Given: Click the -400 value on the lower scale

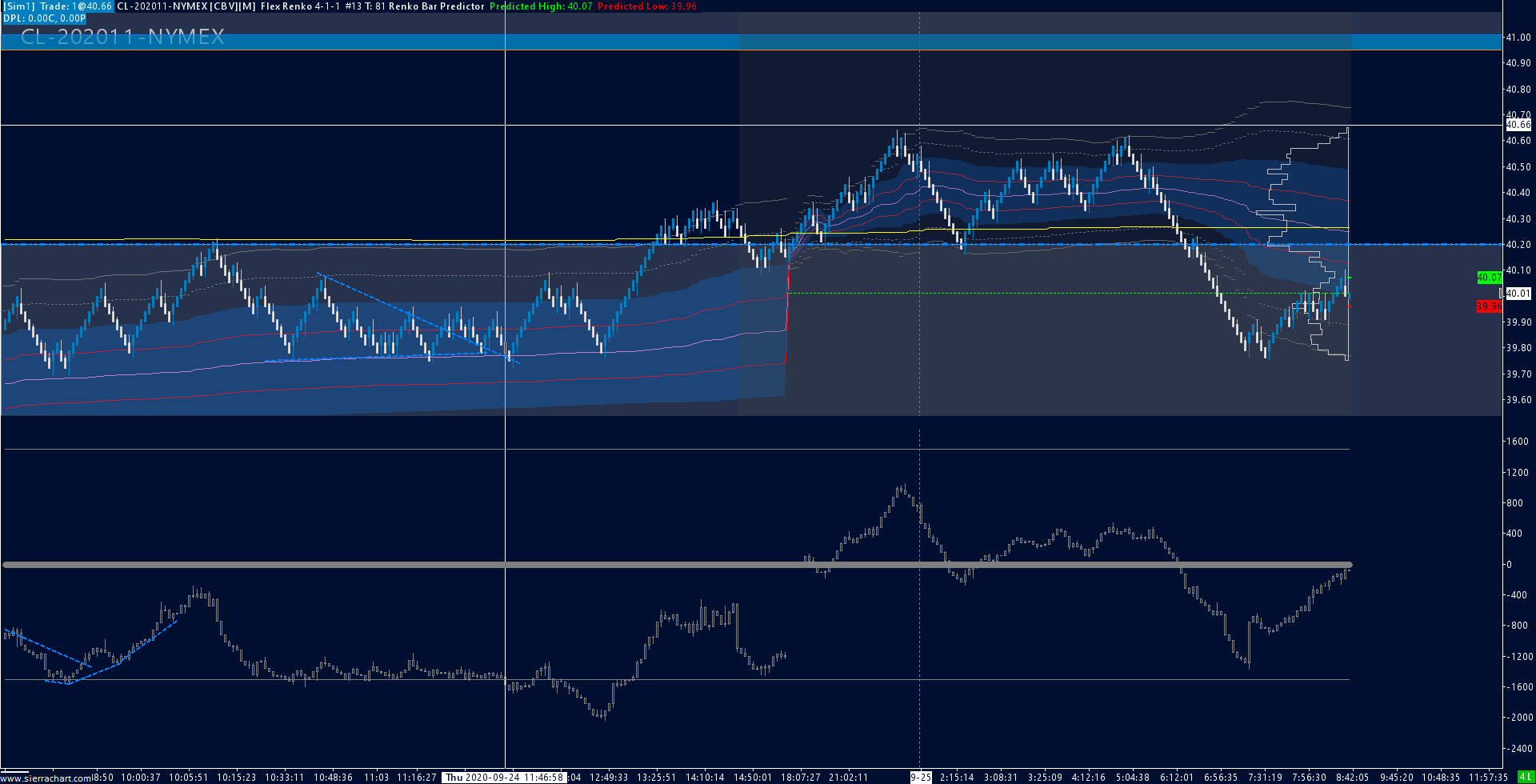Looking at the screenshot, I should tap(1517, 595).
